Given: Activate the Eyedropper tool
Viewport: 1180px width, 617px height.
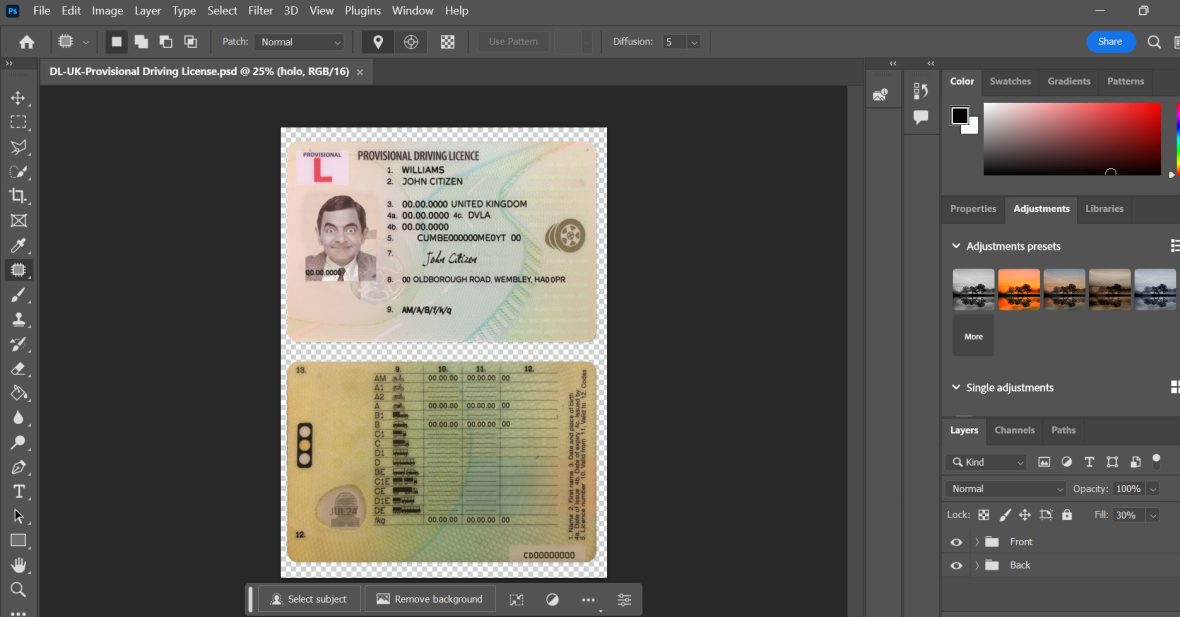Looking at the screenshot, I should [x=20, y=245].
